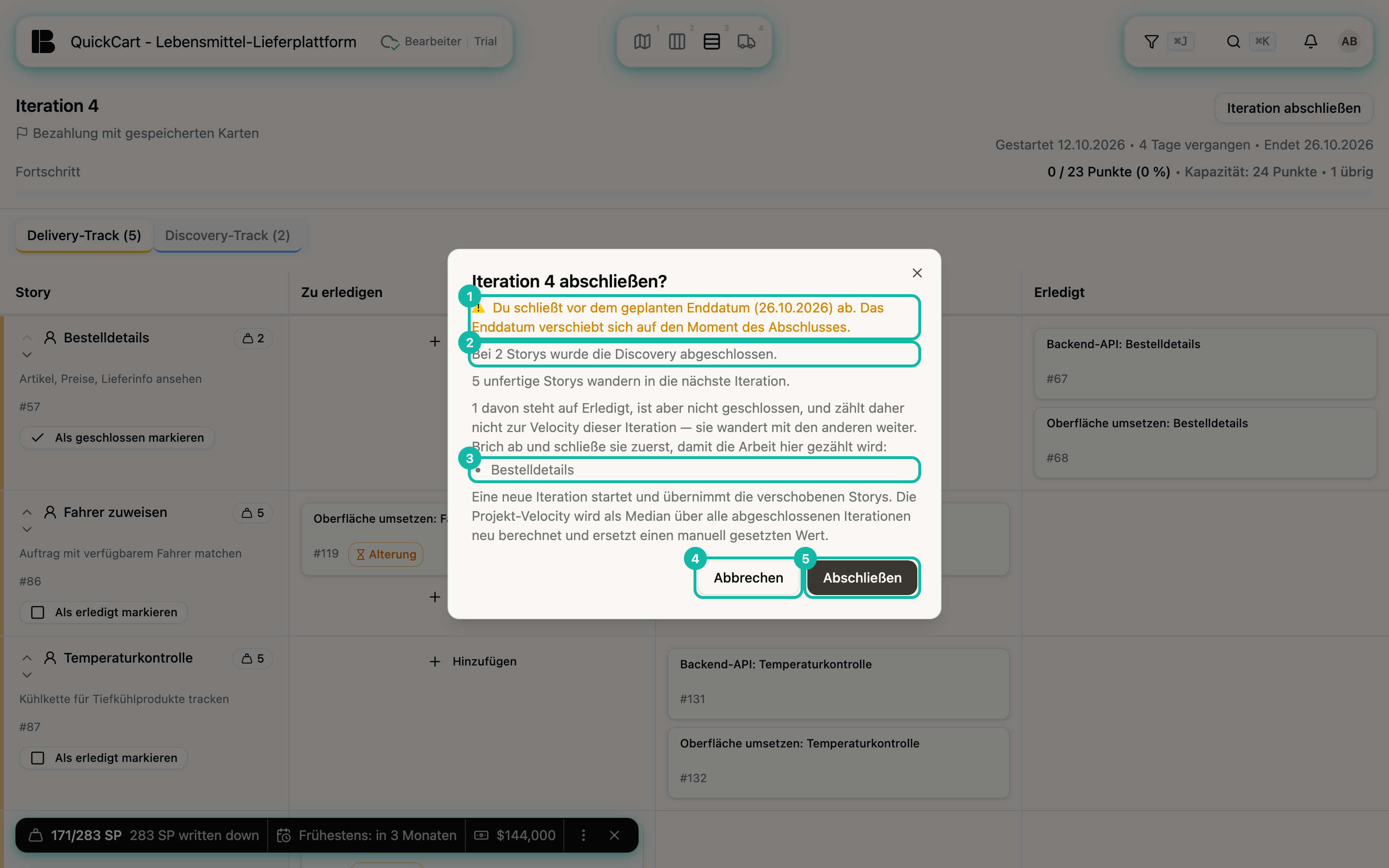Switch to the columns board view icon
The image size is (1389, 868).
(x=677, y=41)
